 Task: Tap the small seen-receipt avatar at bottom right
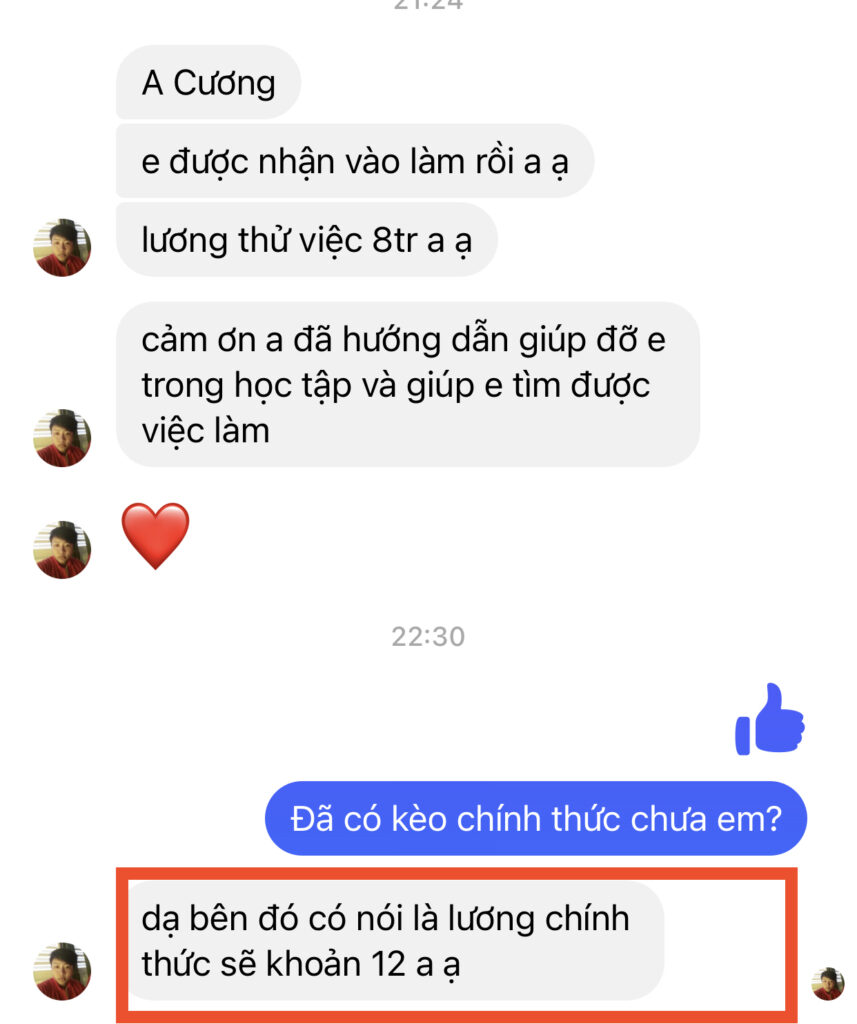click(x=828, y=984)
